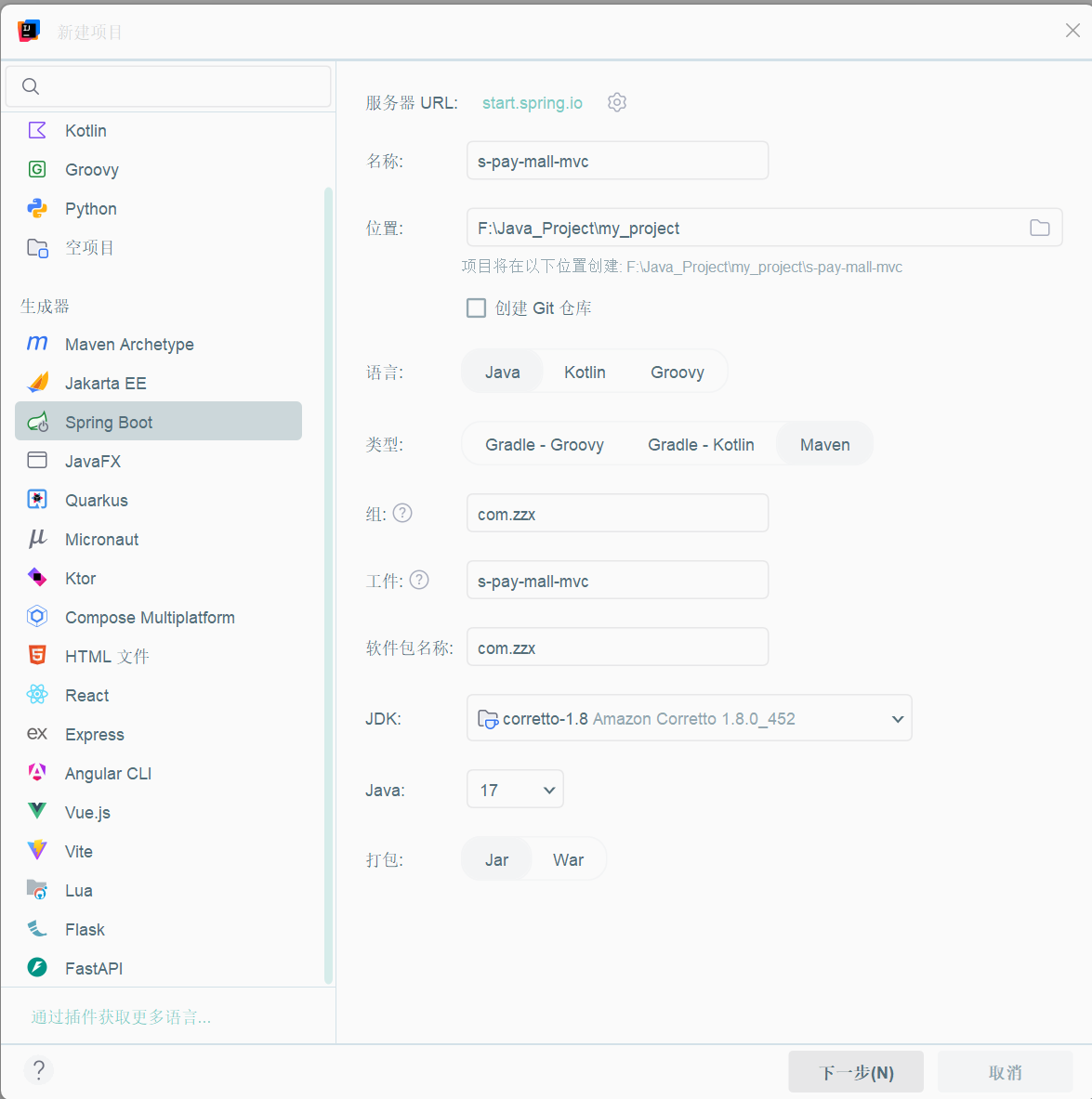1092x1099 pixels.
Task: Select War packaging
Action: click(568, 859)
